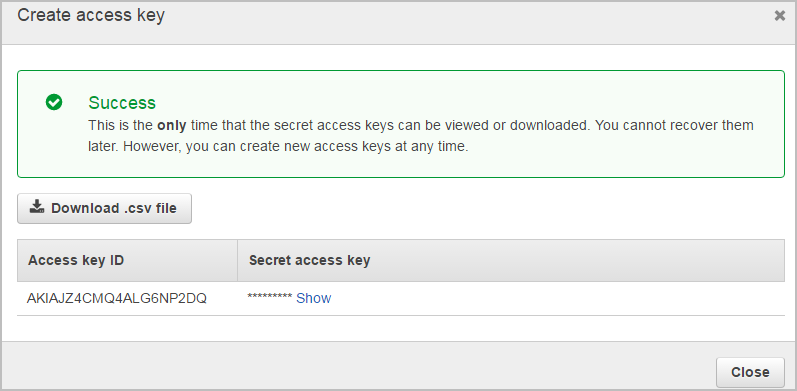Screen dimensions: 797x391
Task: Download the .csv file with the keys
Action: [x=105, y=208]
